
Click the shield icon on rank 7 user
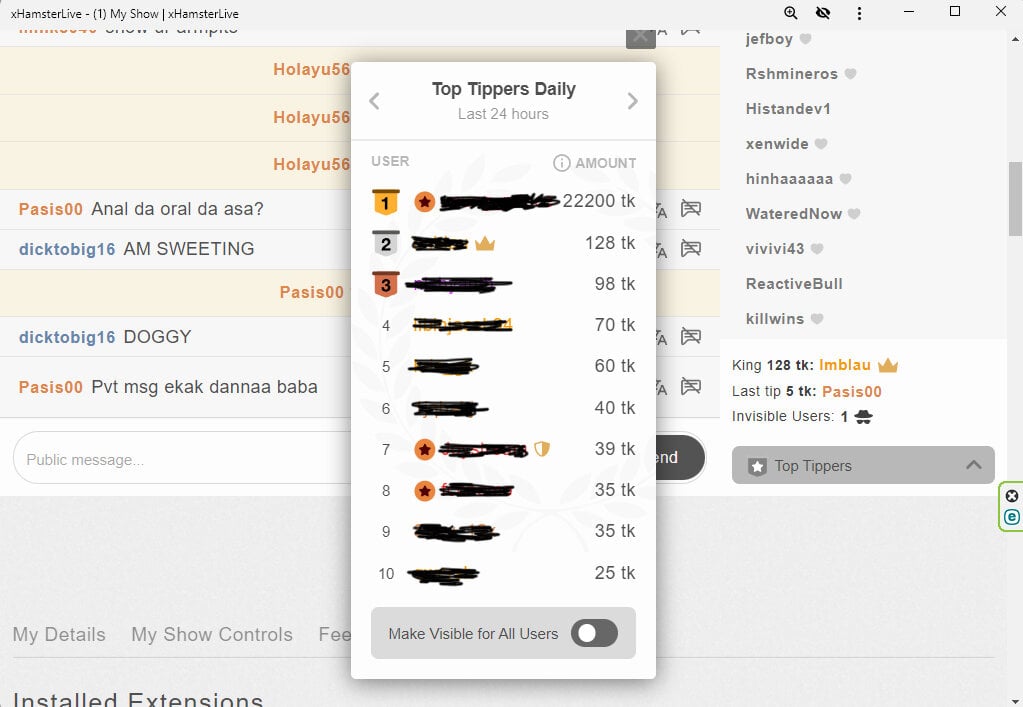pyautogui.click(x=542, y=449)
